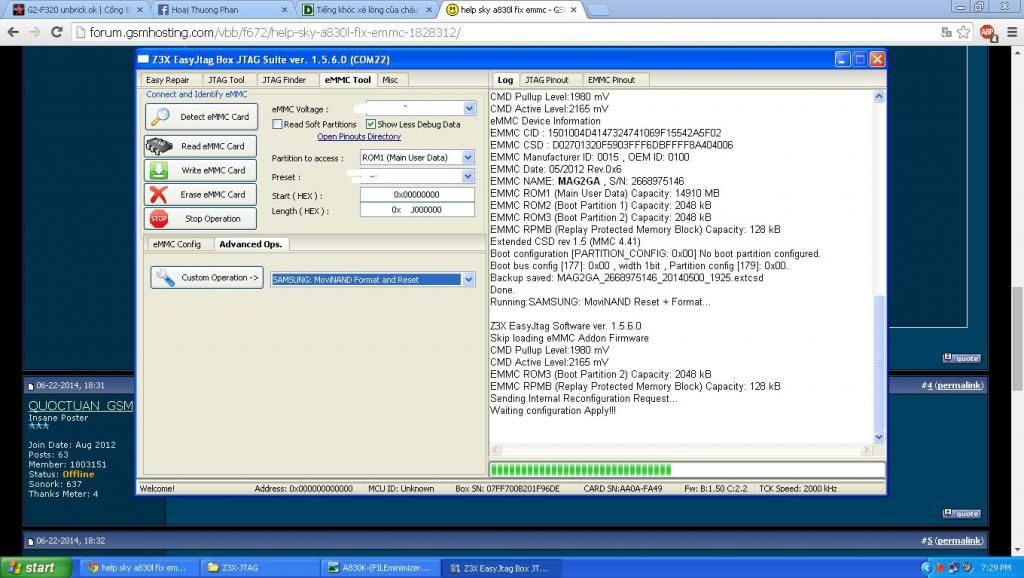
Task: Click the Stop Operation stop-sign button
Action: click(200, 219)
